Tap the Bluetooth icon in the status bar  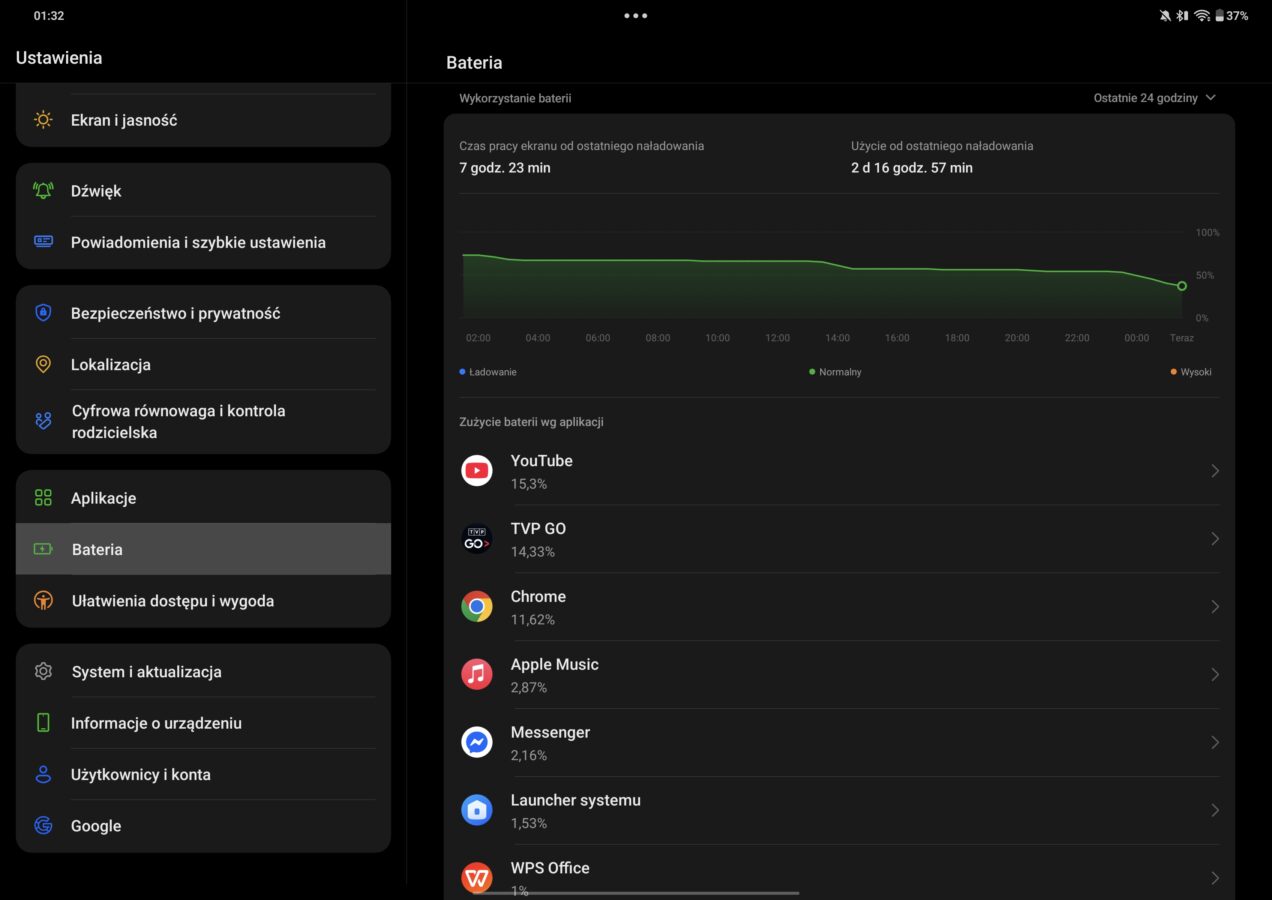point(1182,16)
